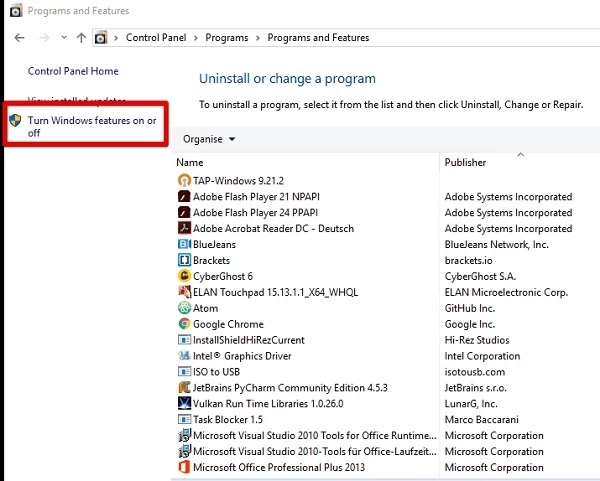Click the TAP-Windows 9.21.2 program icon

coord(184,180)
